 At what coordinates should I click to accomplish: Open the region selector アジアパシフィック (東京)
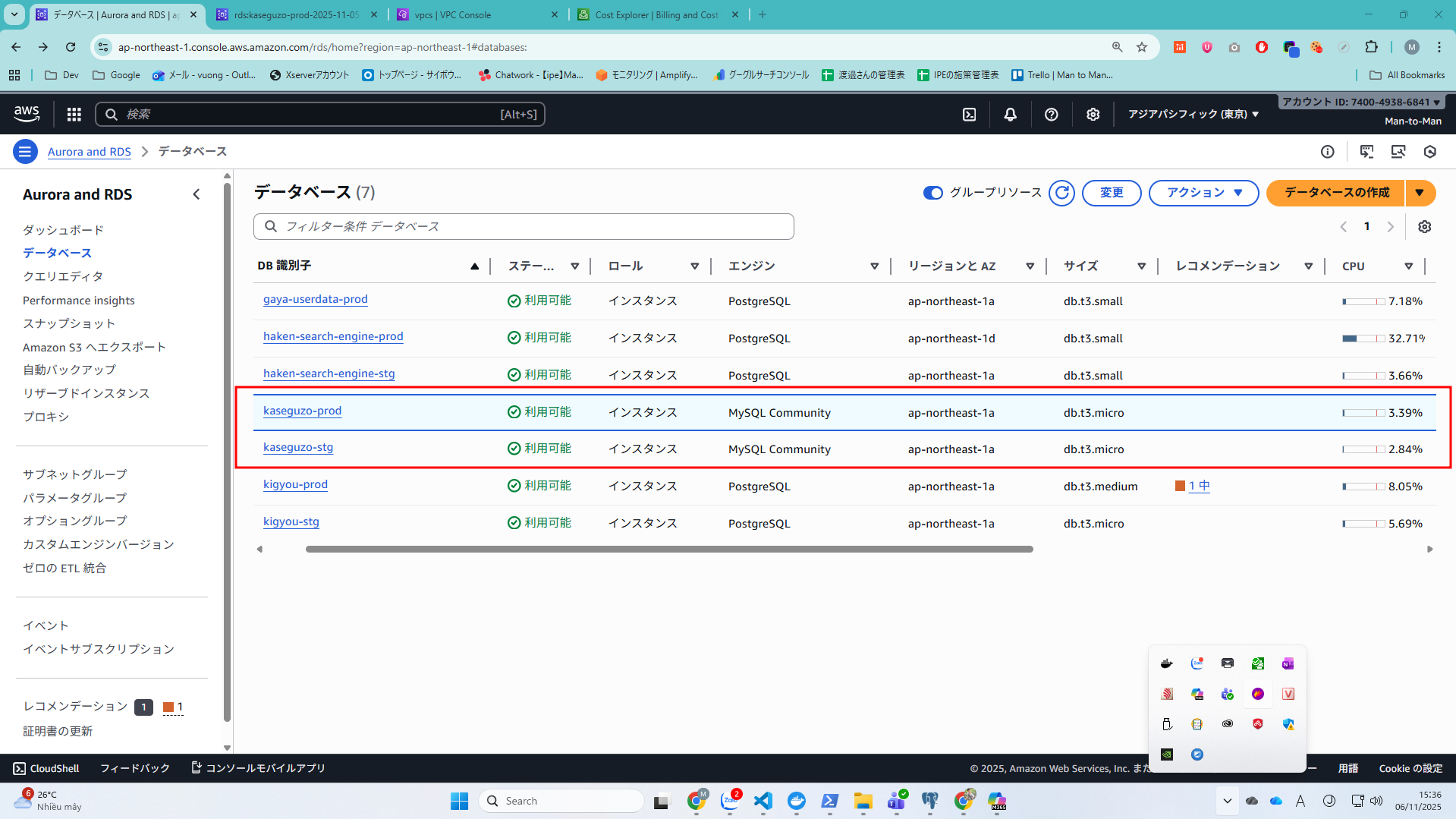[1193, 114]
